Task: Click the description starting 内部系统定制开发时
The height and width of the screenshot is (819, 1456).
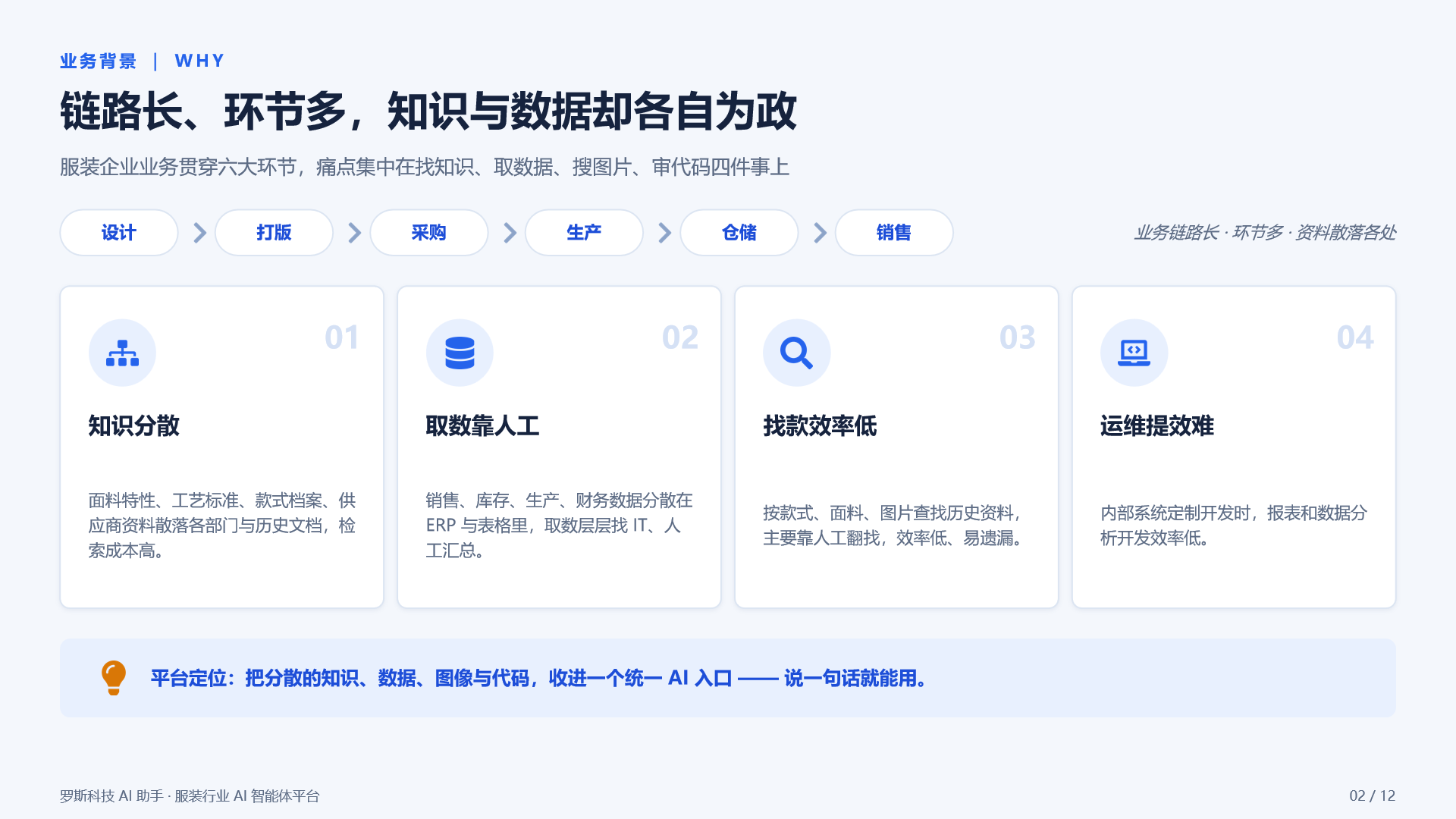Action: click(x=1234, y=526)
